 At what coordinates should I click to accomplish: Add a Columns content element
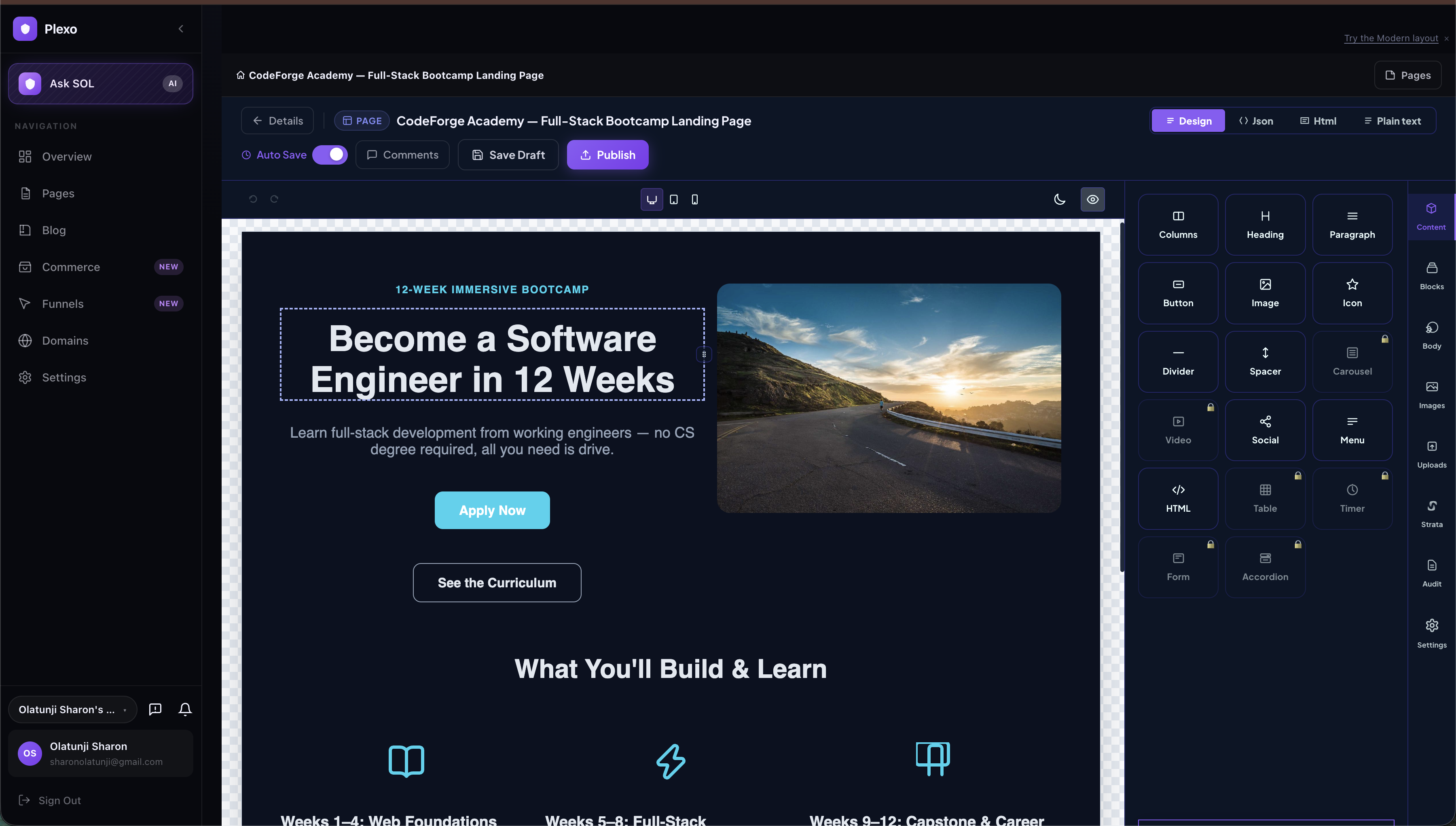click(1177, 225)
